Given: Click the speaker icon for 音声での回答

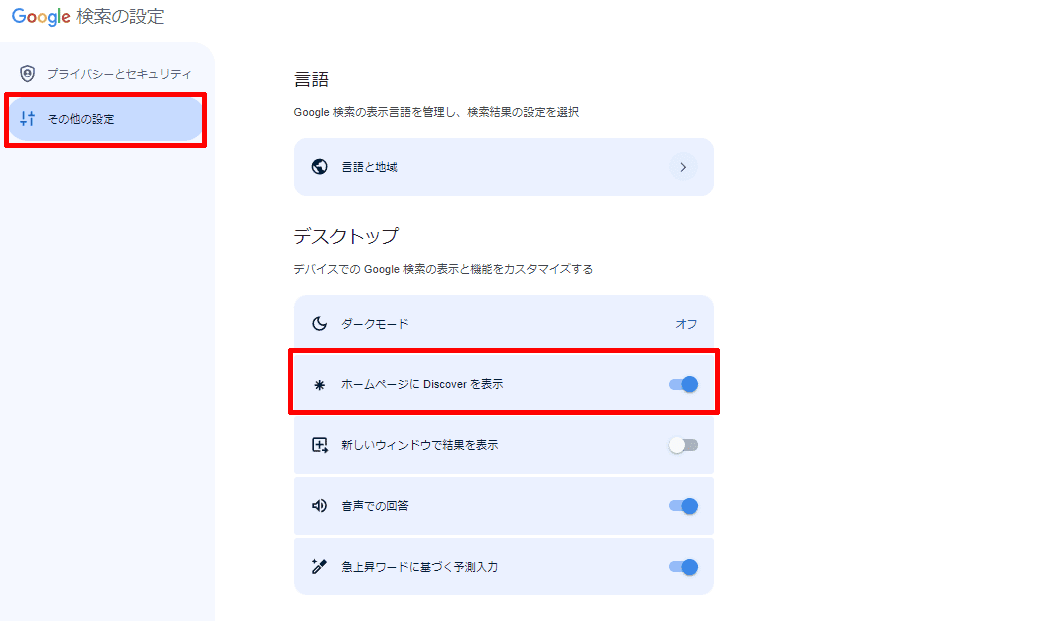Looking at the screenshot, I should coord(320,506).
